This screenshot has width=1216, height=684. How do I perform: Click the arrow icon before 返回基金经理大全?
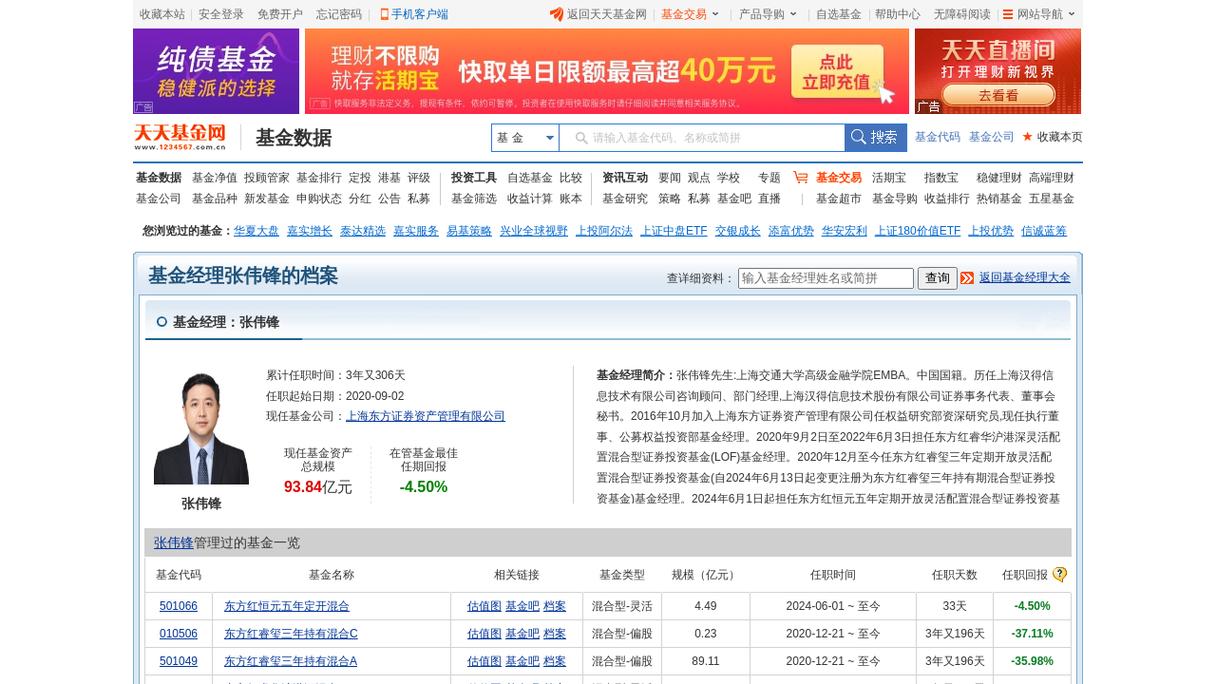click(967, 278)
